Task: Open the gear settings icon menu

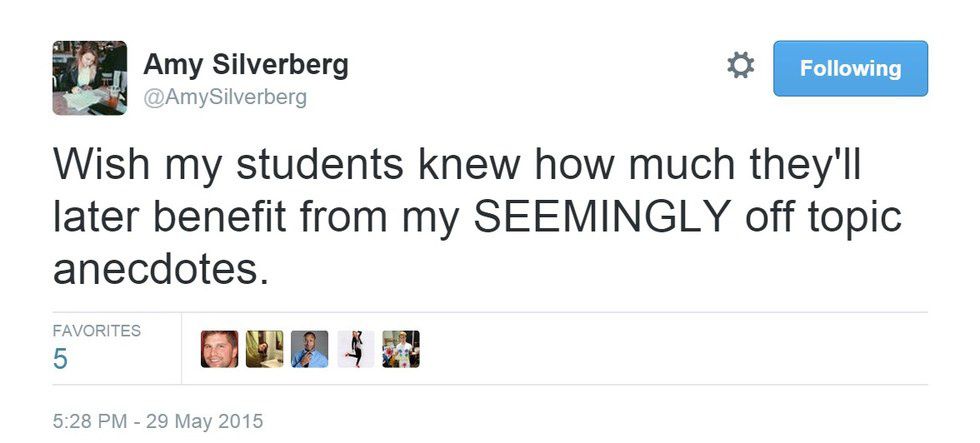Action: (740, 67)
